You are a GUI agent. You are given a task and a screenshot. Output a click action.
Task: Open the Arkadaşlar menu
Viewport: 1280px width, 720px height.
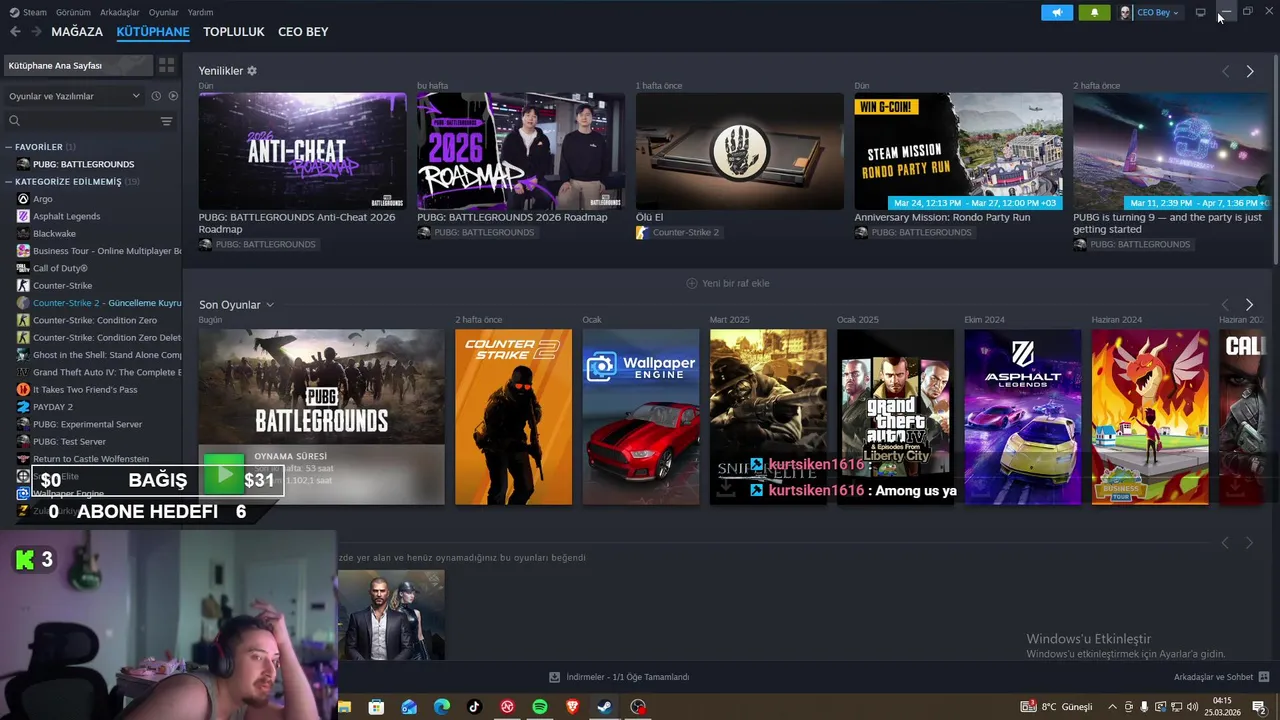click(x=120, y=13)
